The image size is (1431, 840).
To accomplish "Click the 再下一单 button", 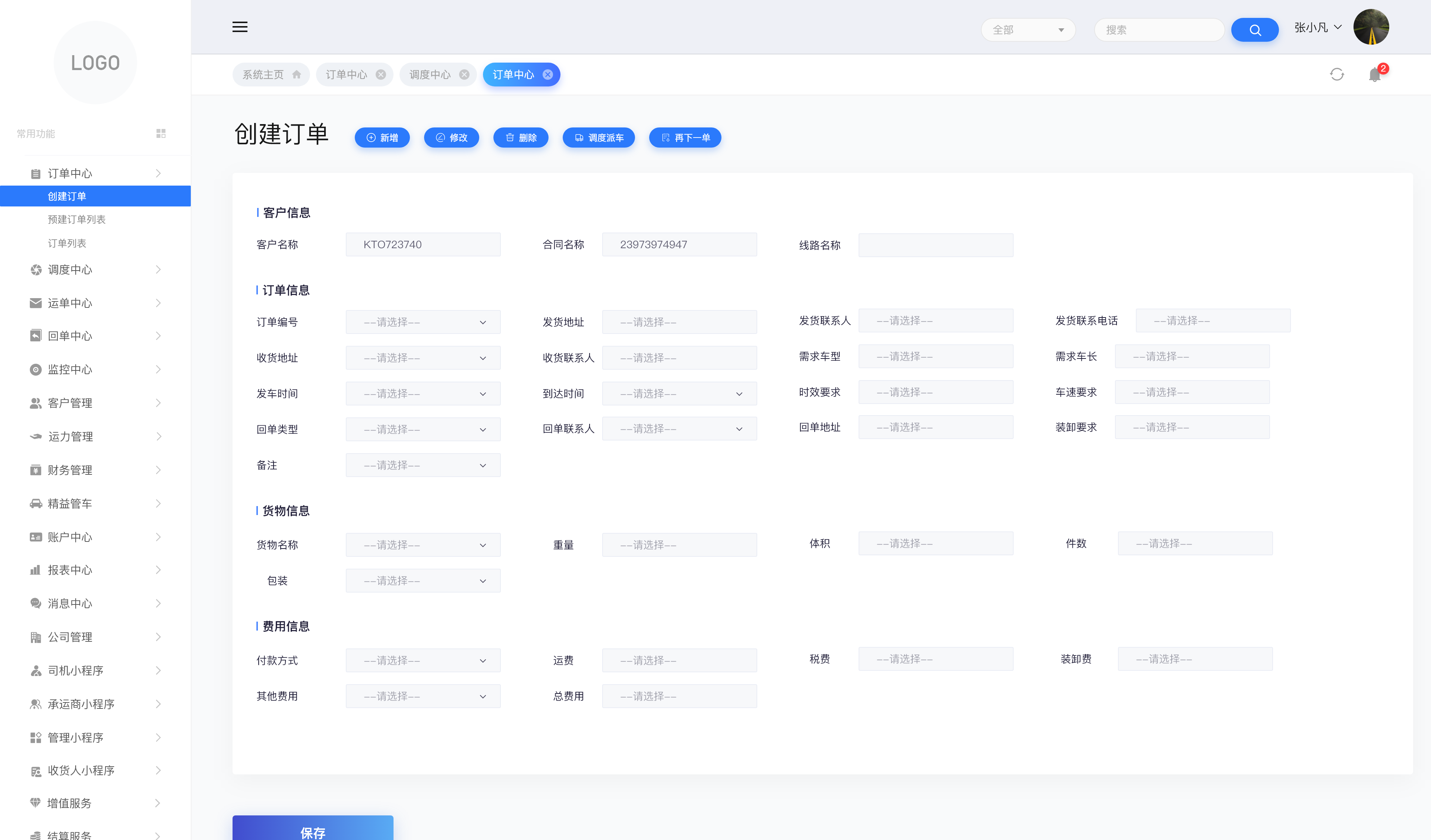I will coord(685,138).
